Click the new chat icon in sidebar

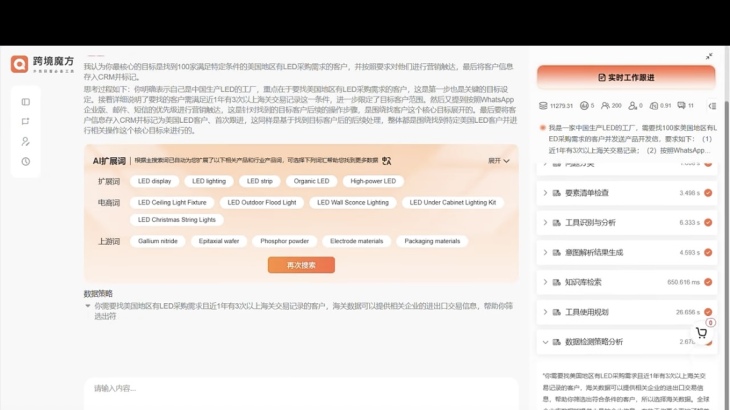pyautogui.click(x=26, y=121)
